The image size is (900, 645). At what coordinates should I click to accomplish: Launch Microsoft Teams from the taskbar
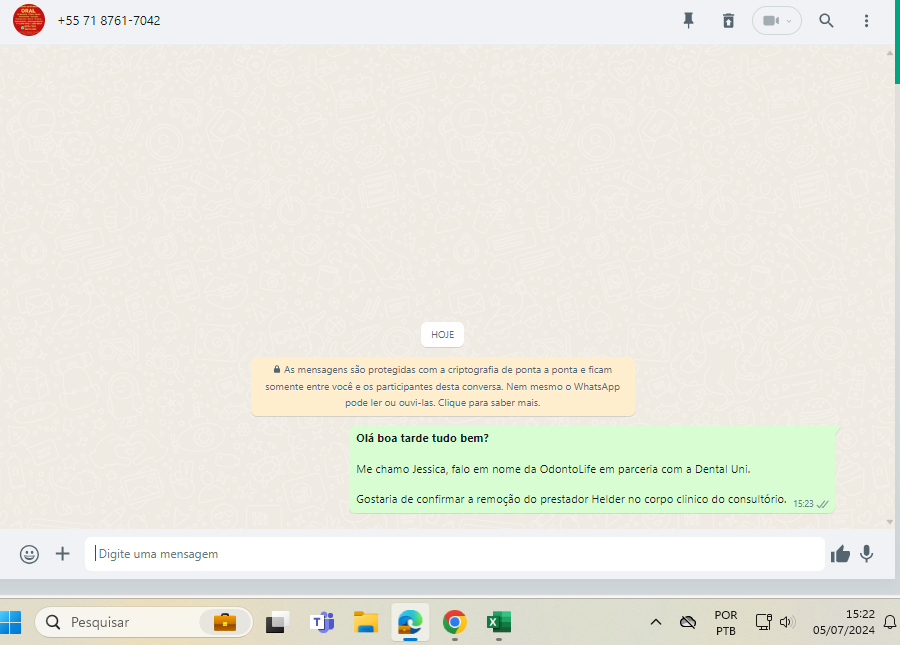click(x=322, y=622)
